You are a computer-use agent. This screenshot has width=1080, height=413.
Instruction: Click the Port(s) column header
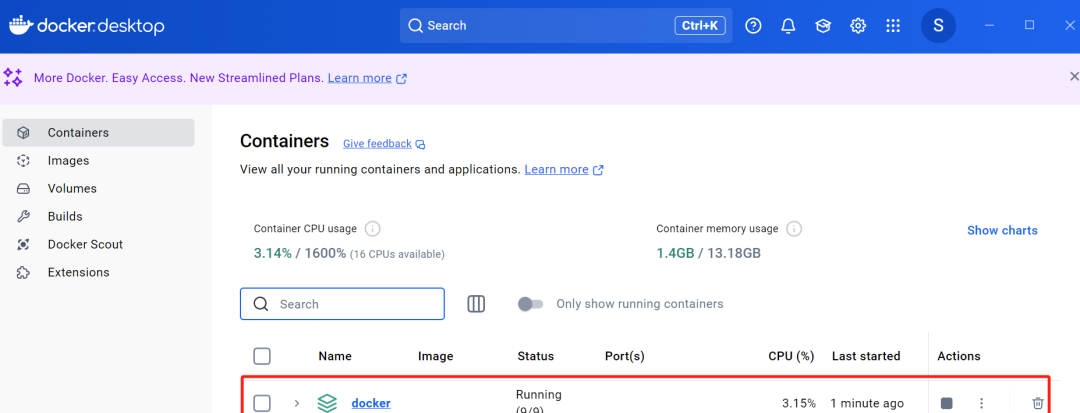tap(624, 356)
